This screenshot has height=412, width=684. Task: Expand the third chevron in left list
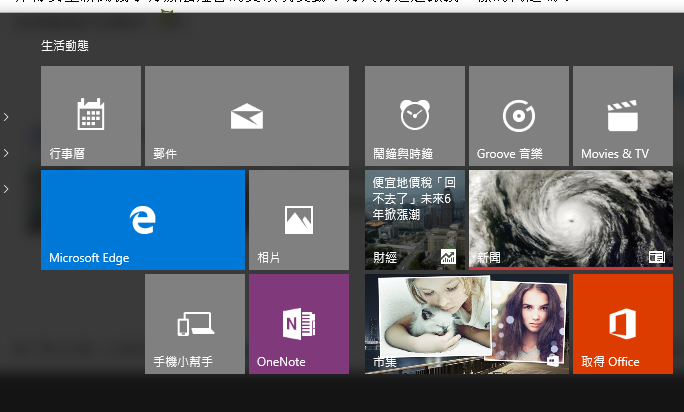click(x=6, y=189)
